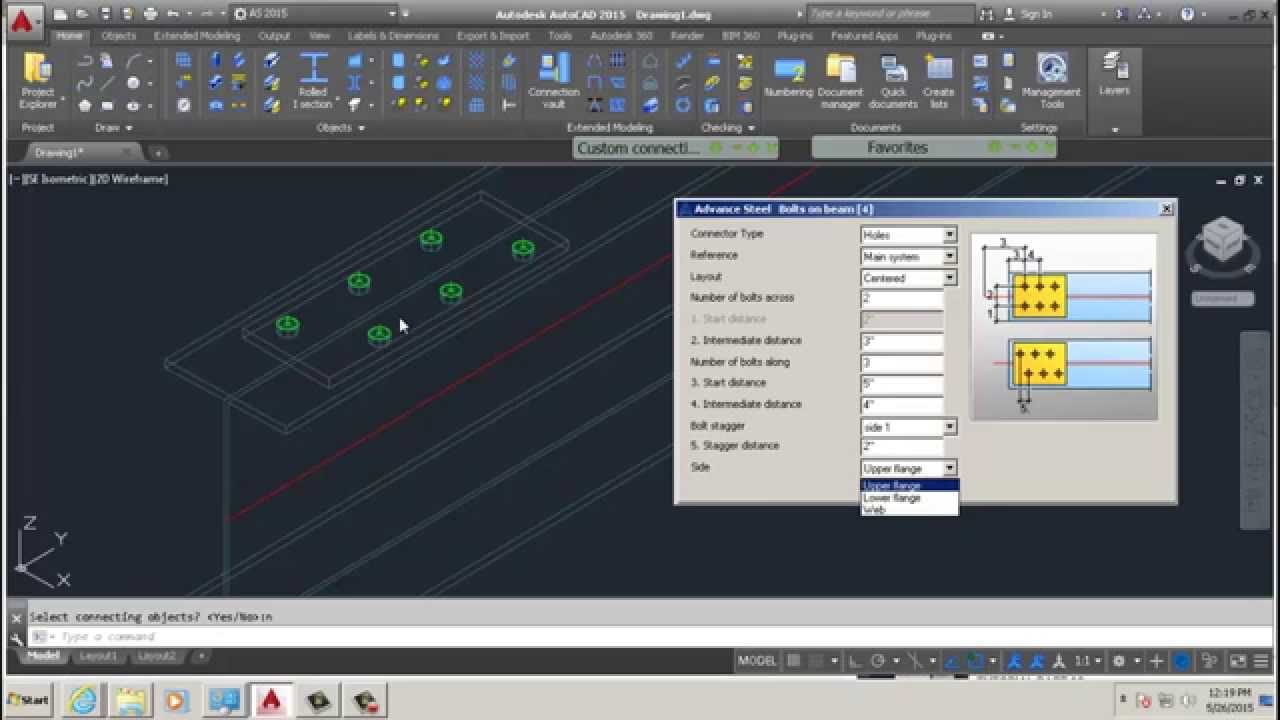Open Project Explorer
Viewport: 1280px width, 720px height.
[38, 80]
